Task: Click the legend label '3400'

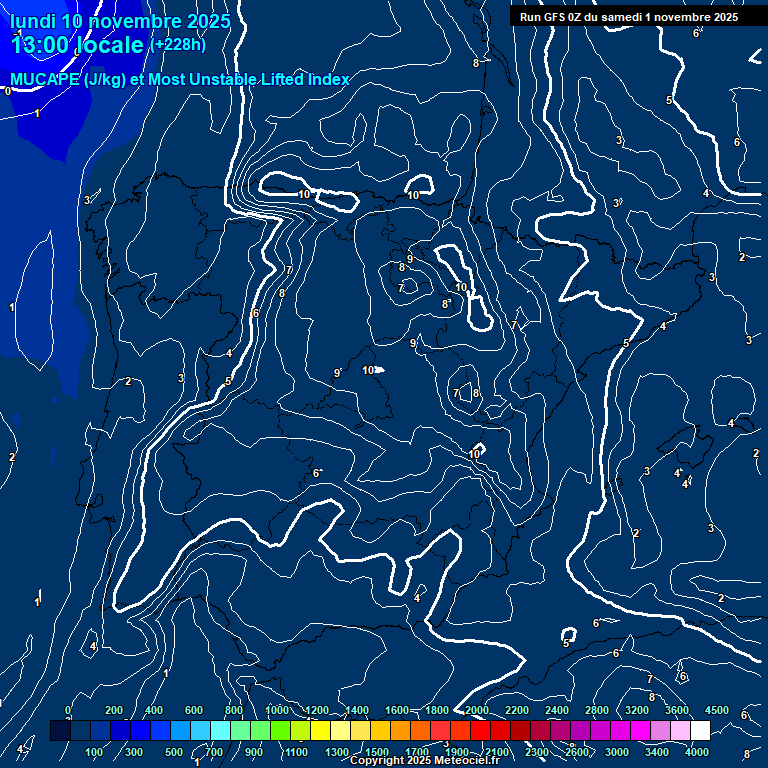Action: pyautogui.click(x=657, y=752)
